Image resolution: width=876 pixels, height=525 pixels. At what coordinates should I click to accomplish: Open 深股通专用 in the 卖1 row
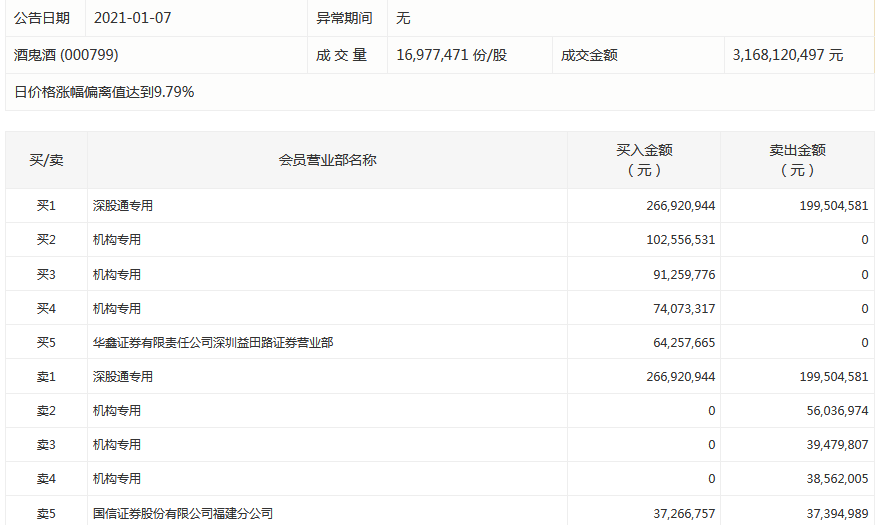click(x=123, y=377)
